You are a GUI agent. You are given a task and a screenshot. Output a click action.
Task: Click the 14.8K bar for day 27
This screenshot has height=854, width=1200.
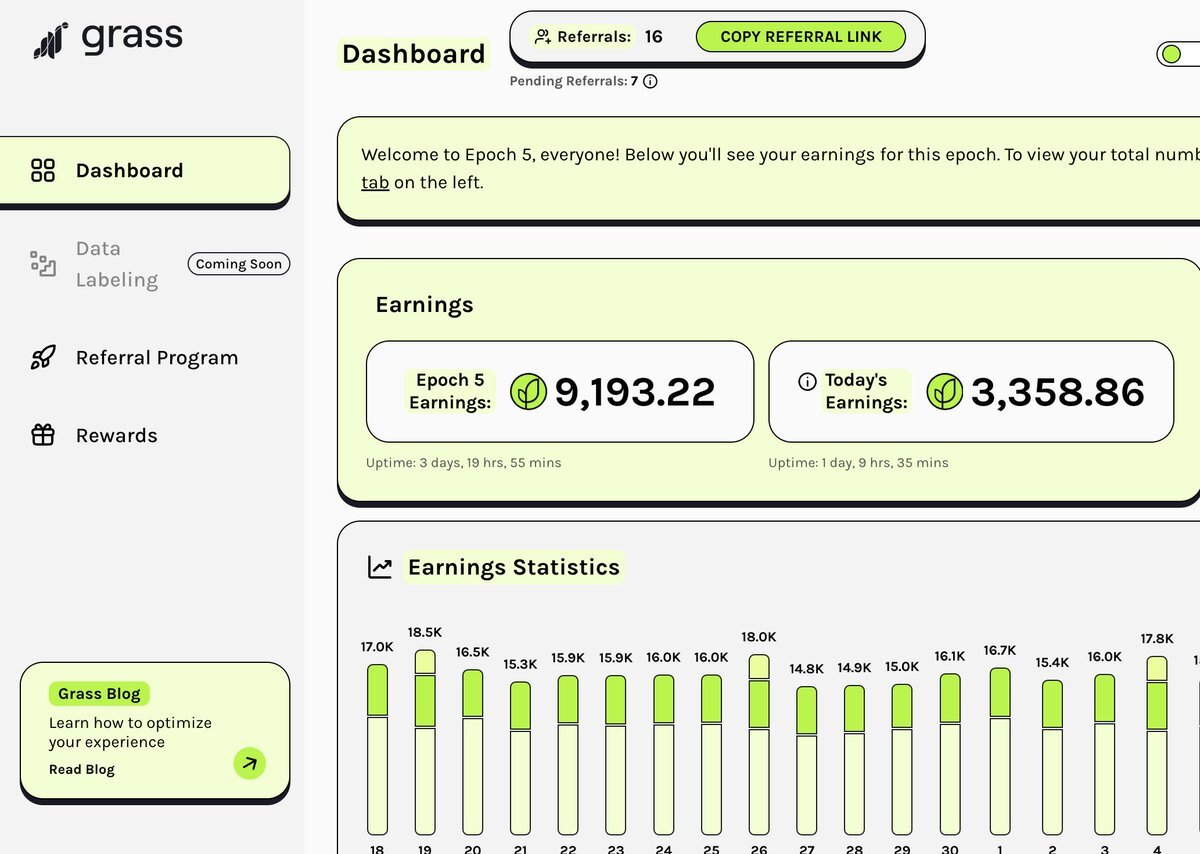tap(806, 760)
